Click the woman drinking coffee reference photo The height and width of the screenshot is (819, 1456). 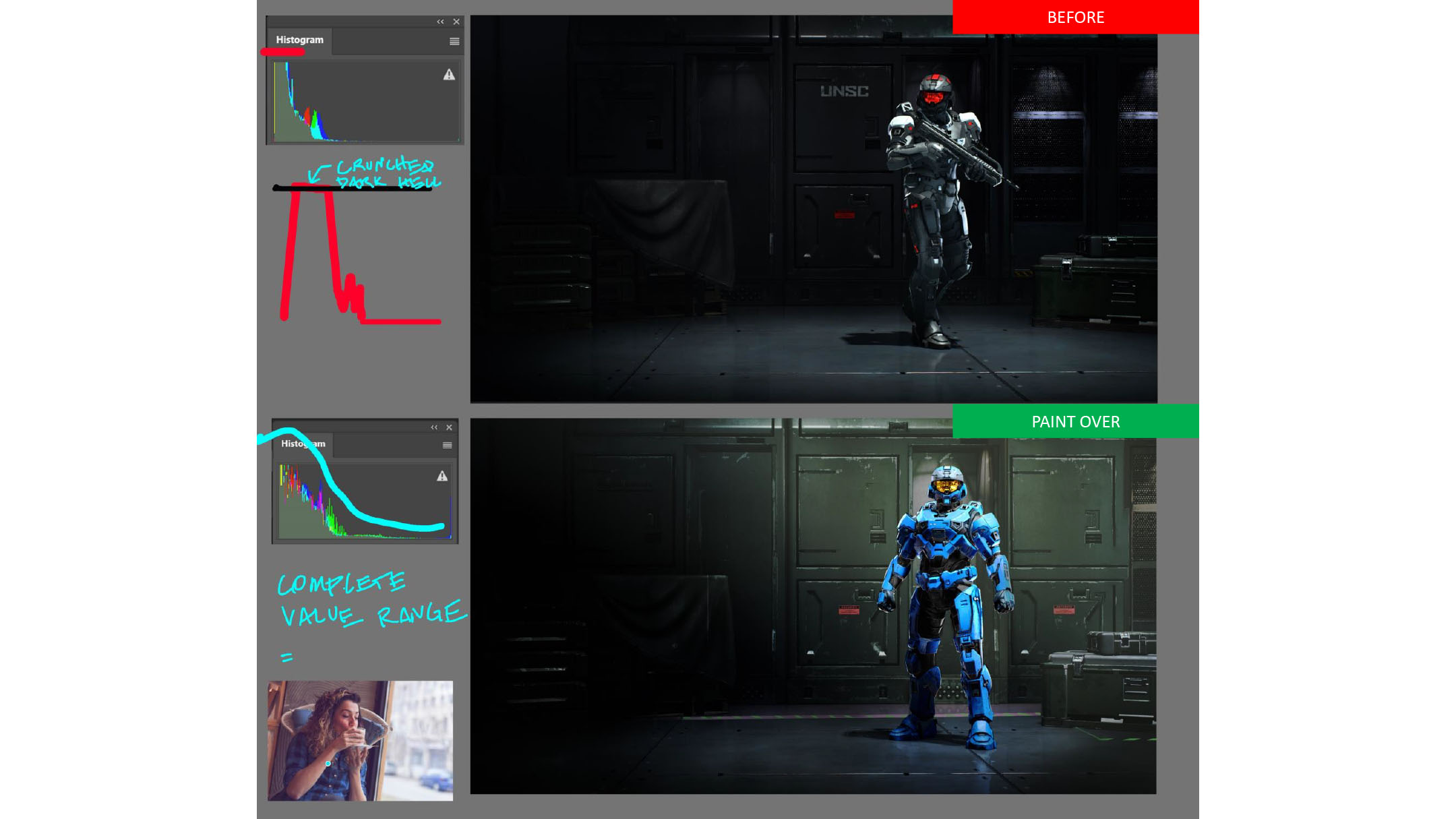coord(360,740)
